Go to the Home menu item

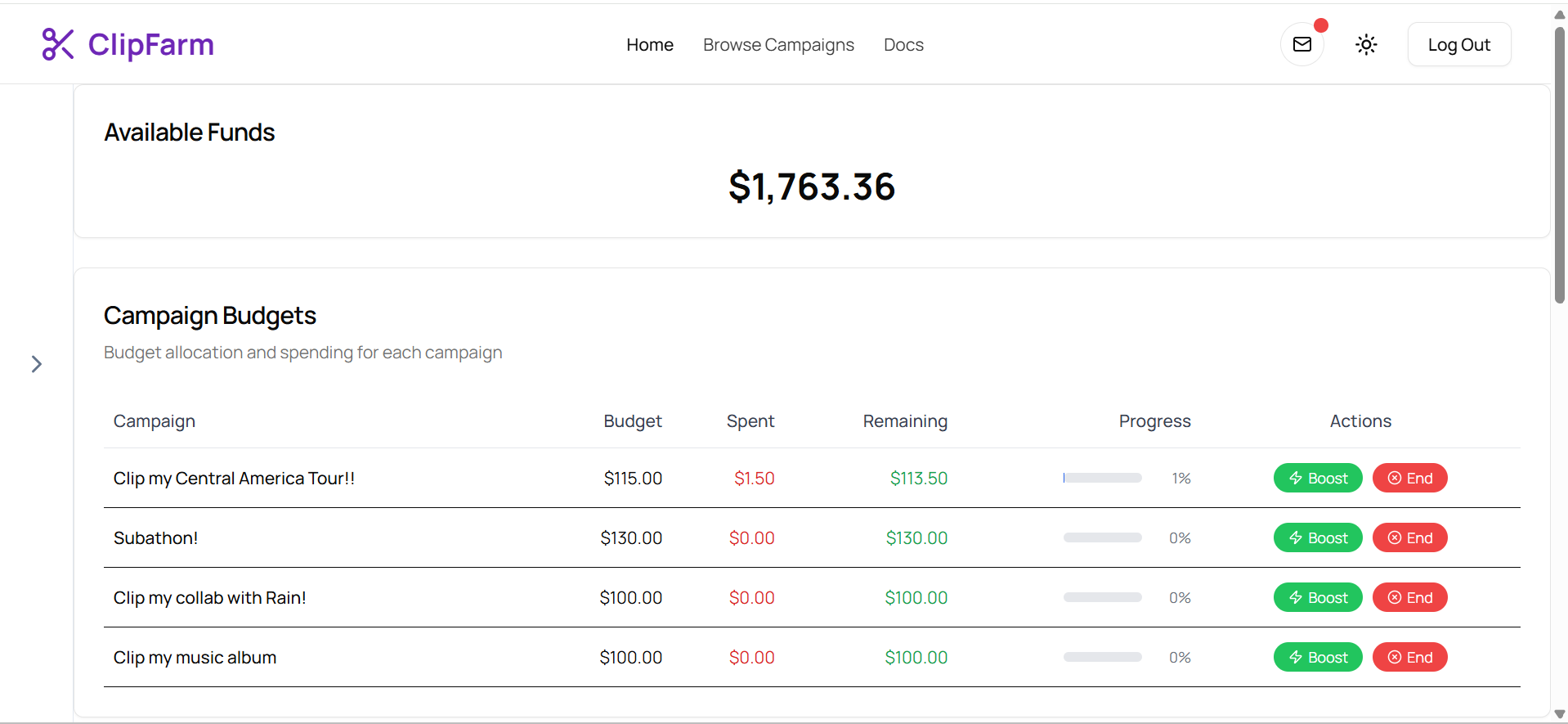point(650,45)
